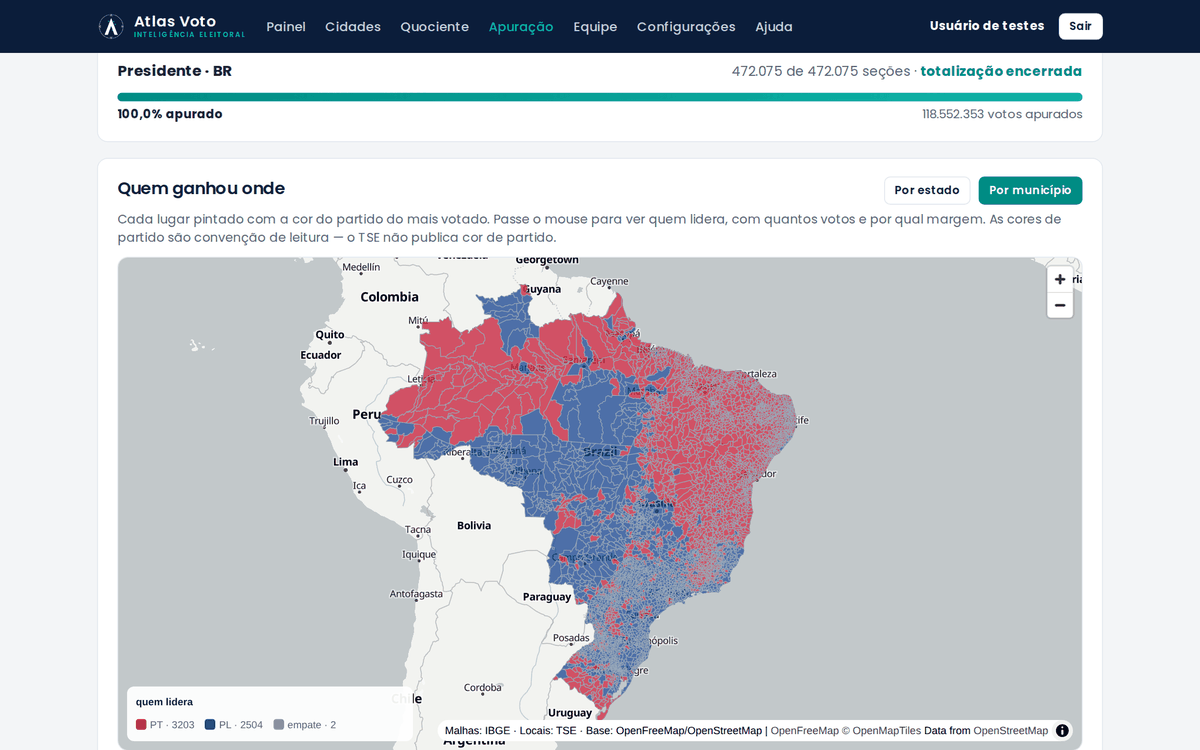Select the Por município view
Viewport: 1200px width, 750px height.
(1030, 190)
